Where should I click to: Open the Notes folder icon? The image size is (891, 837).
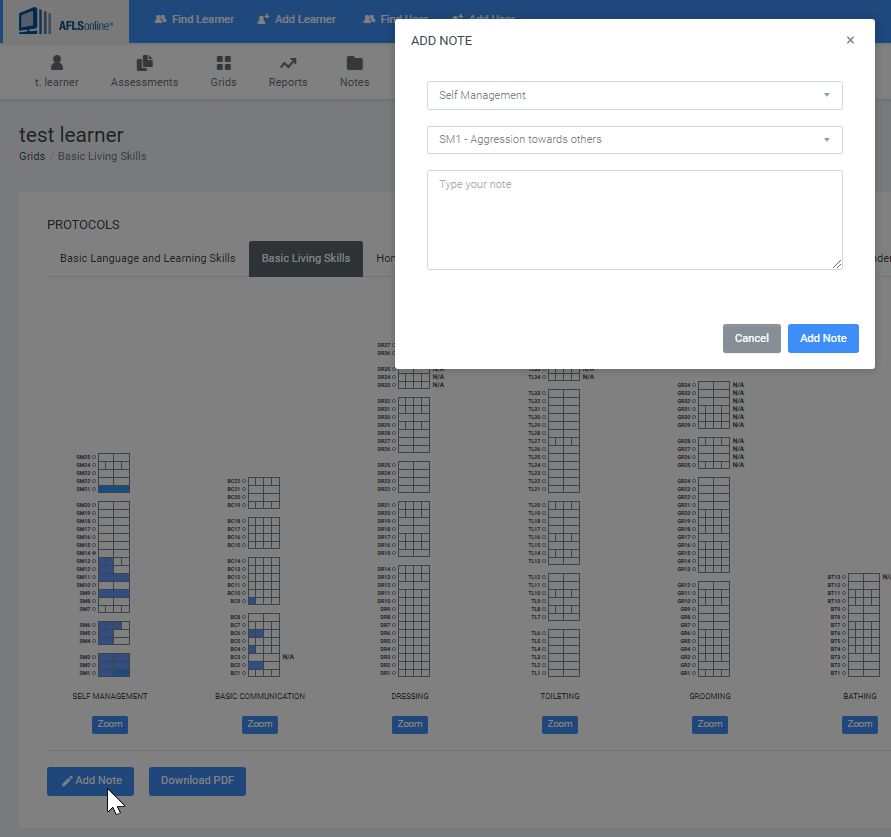point(354,63)
